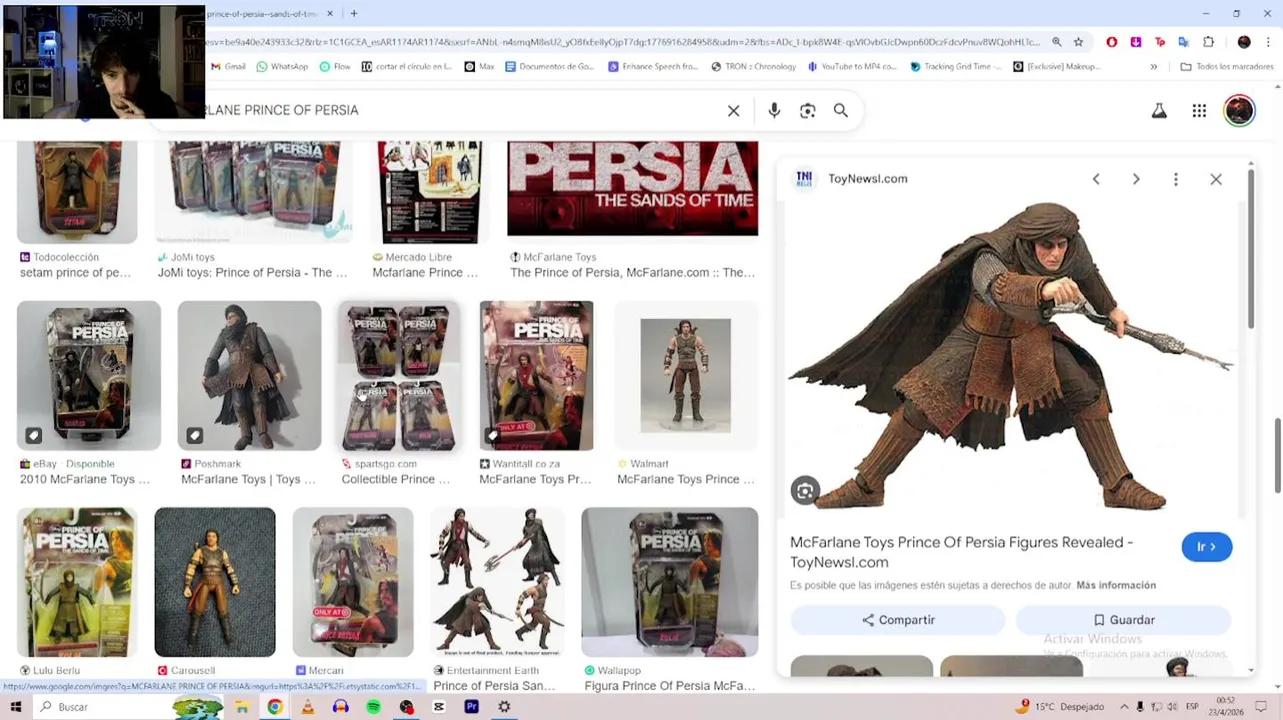Open VLC media player from the taskbar

pyautogui.click(x=308, y=707)
